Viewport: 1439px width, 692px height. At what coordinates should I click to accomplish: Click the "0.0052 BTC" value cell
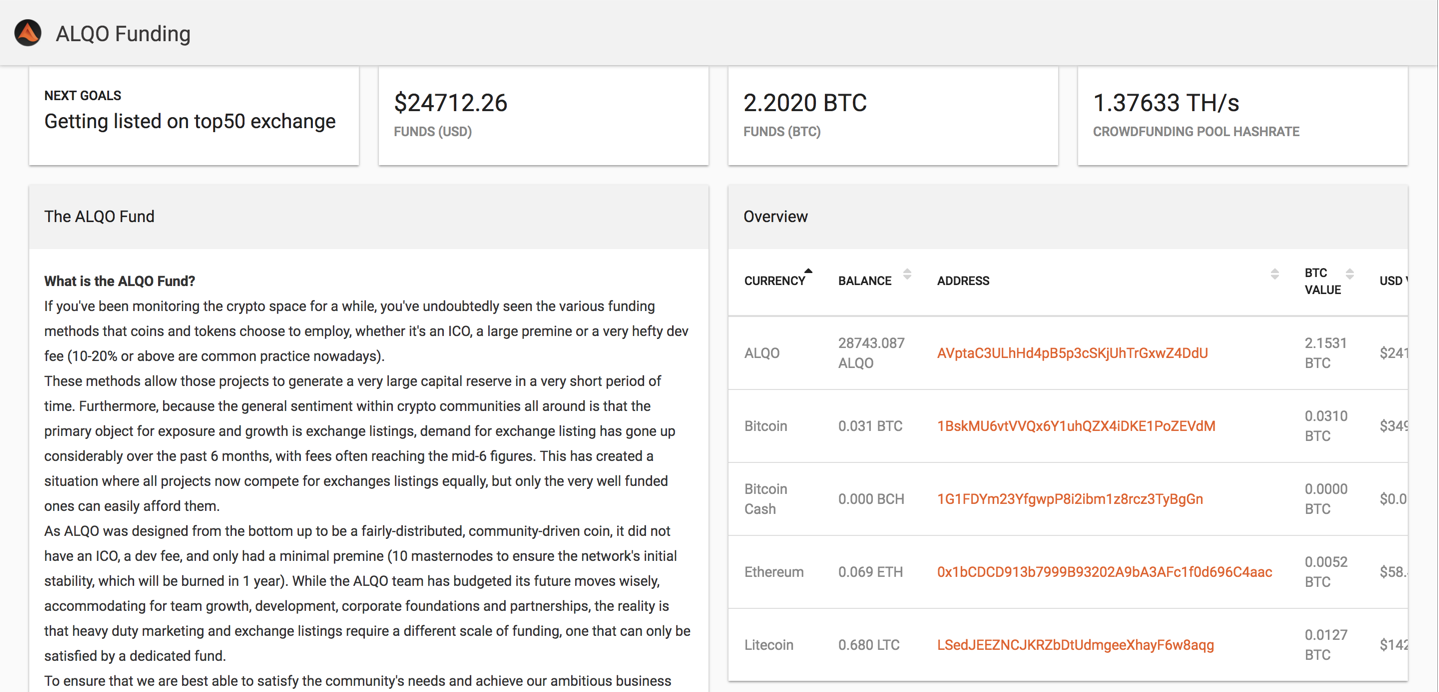coord(1326,572)
